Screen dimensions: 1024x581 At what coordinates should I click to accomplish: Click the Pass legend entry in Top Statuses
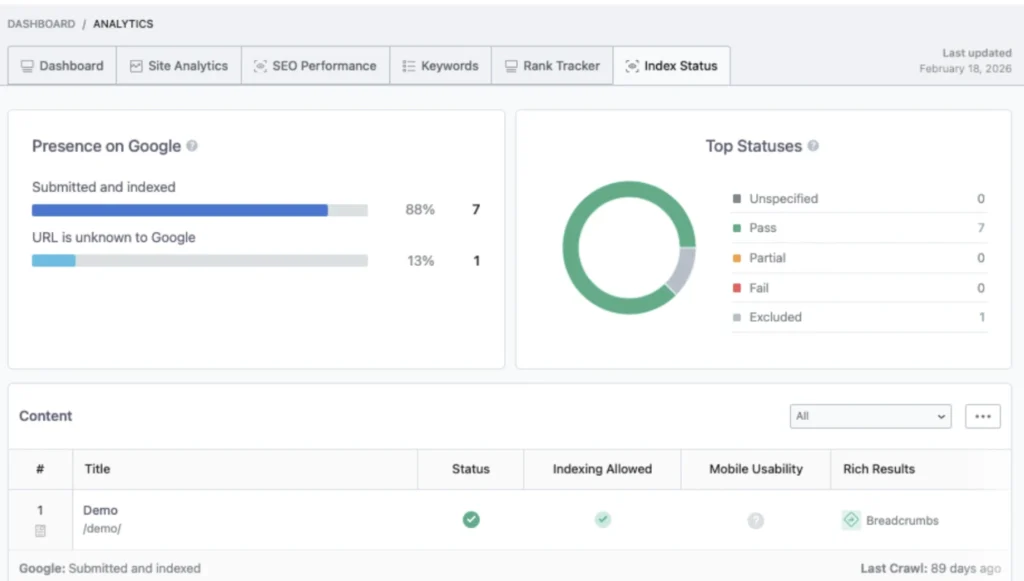[763, 228]
